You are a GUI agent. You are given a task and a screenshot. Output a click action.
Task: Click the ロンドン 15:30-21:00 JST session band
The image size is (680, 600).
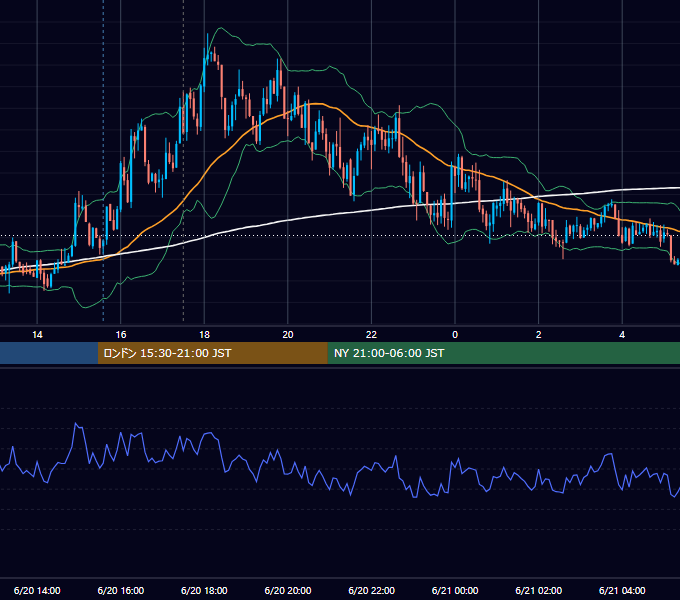pos(212,353)
